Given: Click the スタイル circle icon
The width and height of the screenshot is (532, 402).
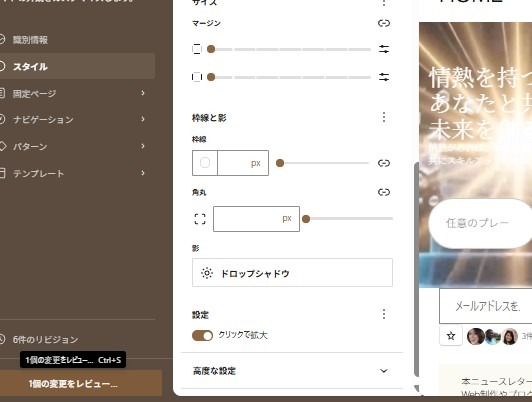Looking at the screenshot, I should click(x=2, y=66).
